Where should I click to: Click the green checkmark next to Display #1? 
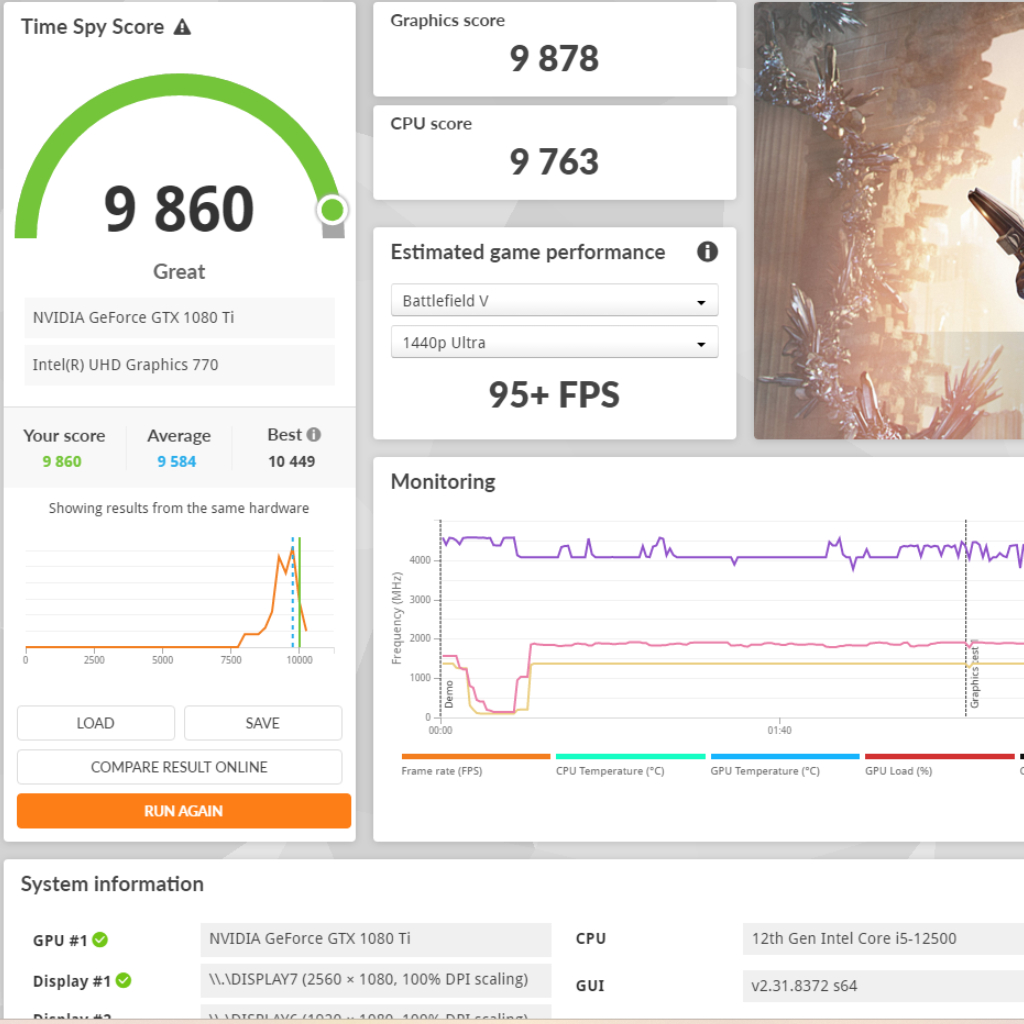point(123,981)
